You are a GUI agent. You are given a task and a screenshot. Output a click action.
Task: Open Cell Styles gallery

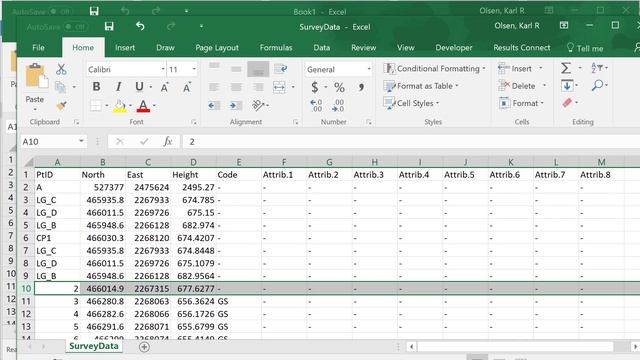coord(411,103)
